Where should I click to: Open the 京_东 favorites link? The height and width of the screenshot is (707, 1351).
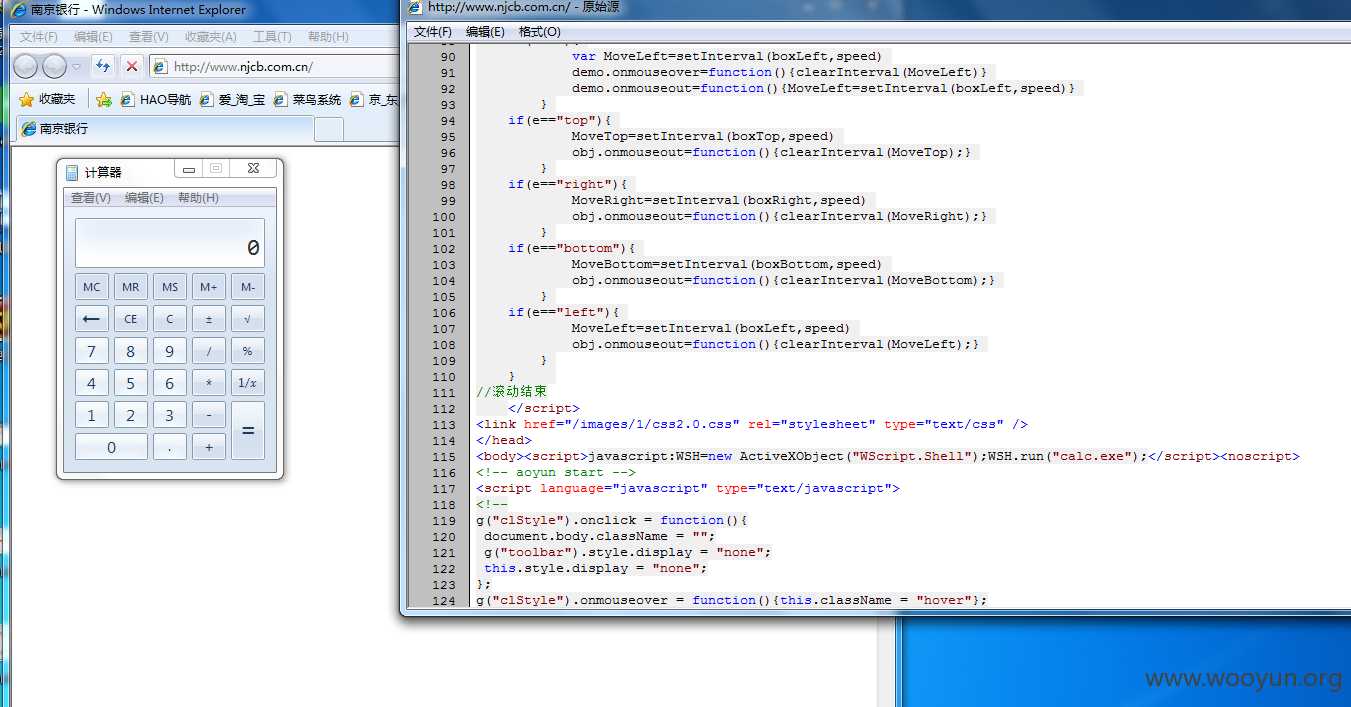tap(374, 99)
